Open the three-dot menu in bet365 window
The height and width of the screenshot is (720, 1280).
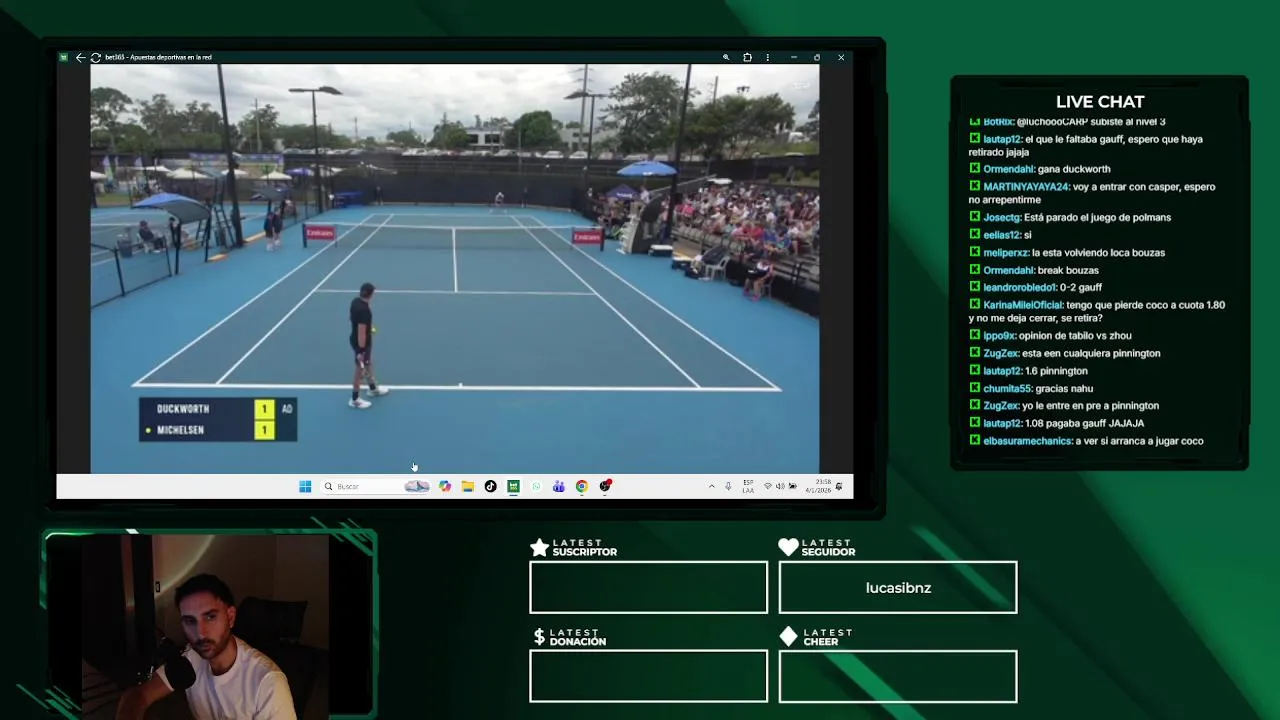[x=767, y=57]
